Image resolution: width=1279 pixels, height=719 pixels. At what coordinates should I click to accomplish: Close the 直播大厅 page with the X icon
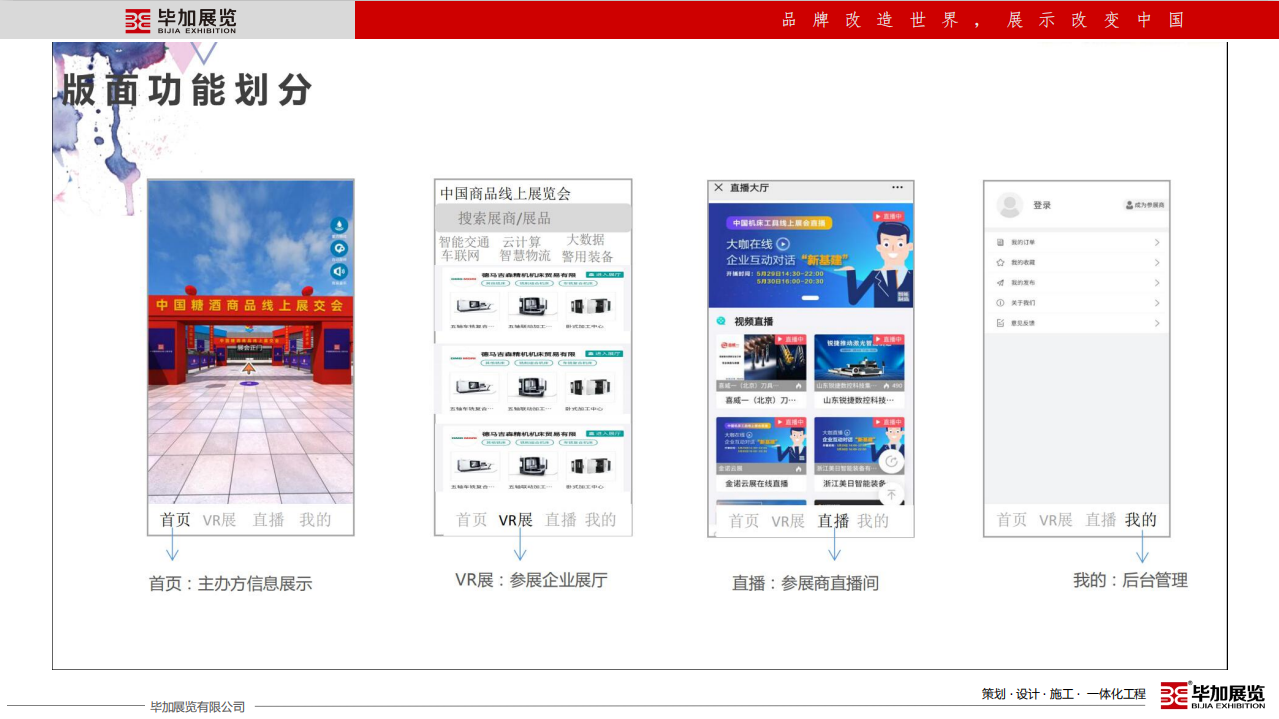click(x=718, y=188)
